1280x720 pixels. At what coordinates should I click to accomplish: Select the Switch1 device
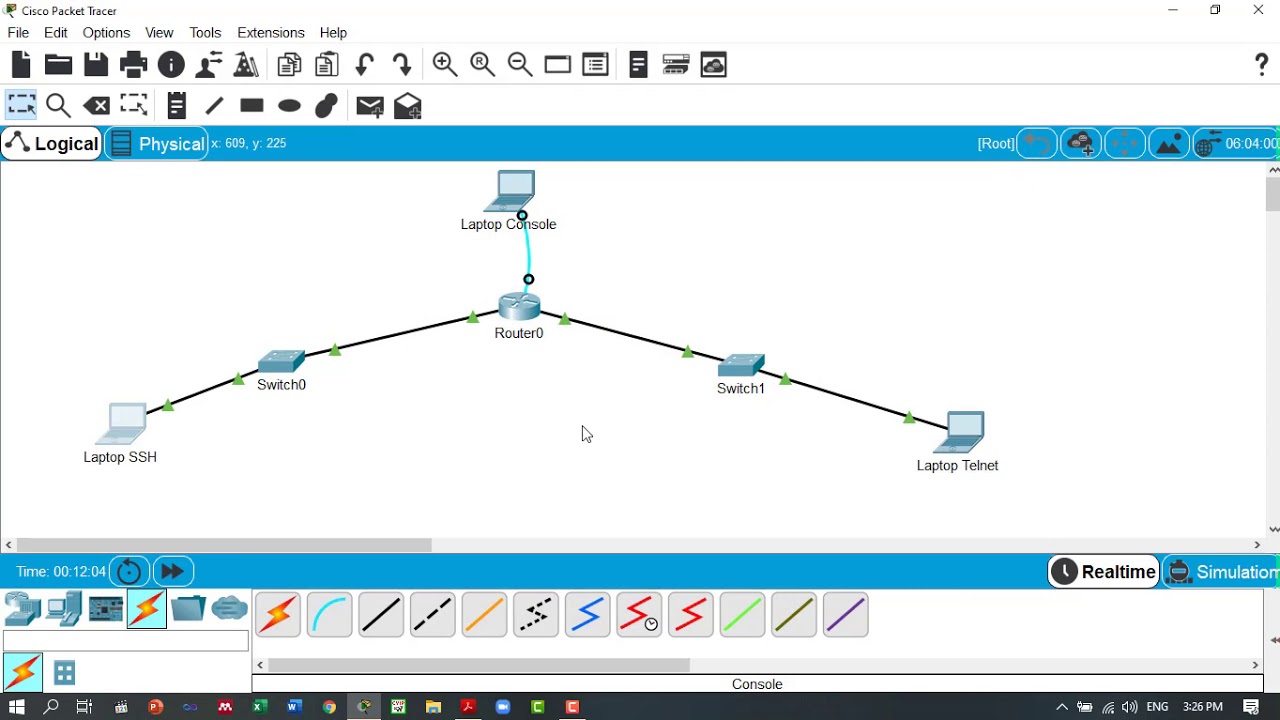point(741,365)
